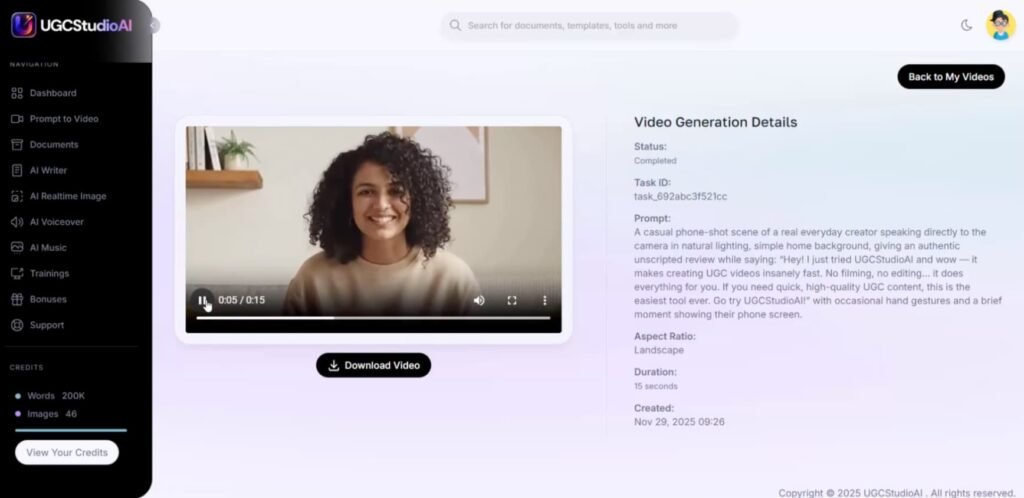
Task: Click the Prompt to Video camera icon
Action: (17, 119)
